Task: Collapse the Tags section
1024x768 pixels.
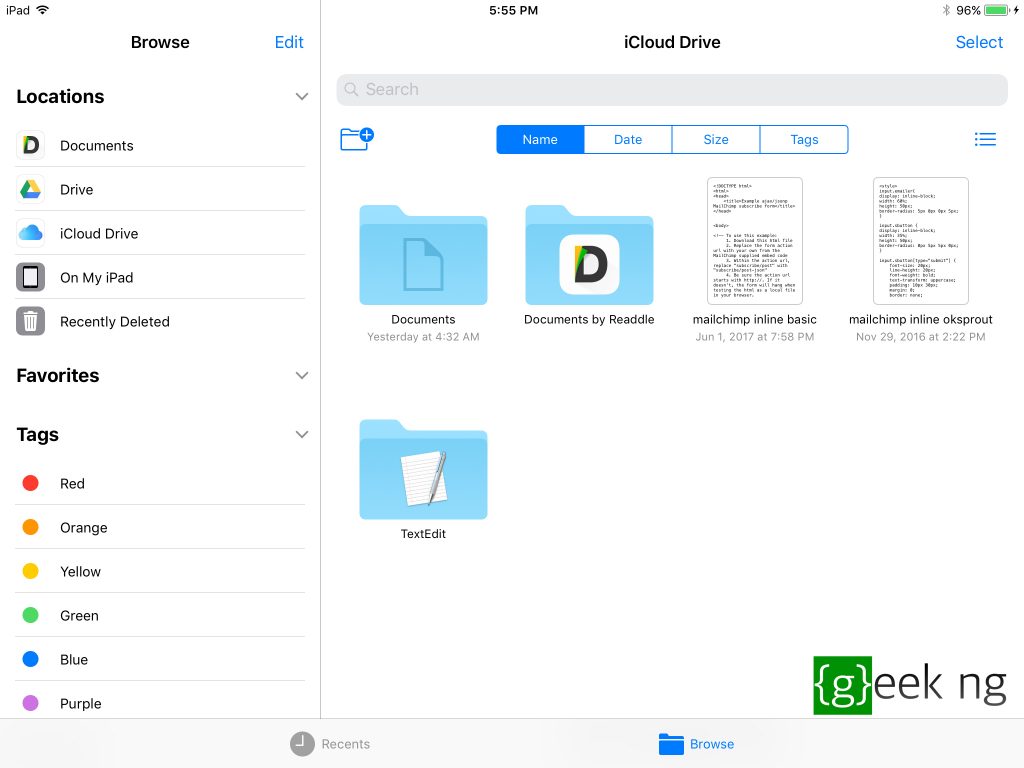Action: coord(302,434)
